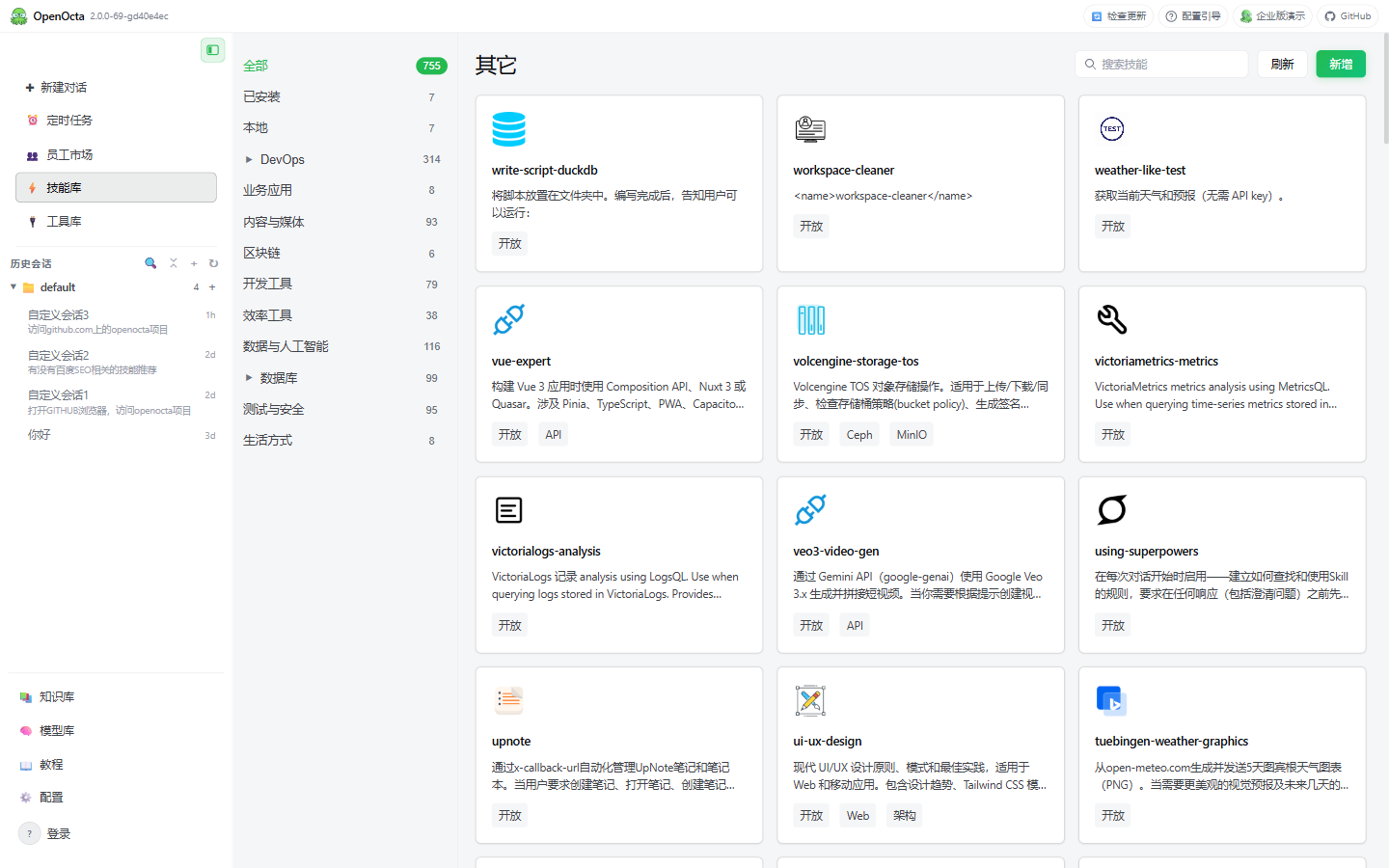
Task: Select 数据与人工智能 category
Action: [x=344, y=346]
